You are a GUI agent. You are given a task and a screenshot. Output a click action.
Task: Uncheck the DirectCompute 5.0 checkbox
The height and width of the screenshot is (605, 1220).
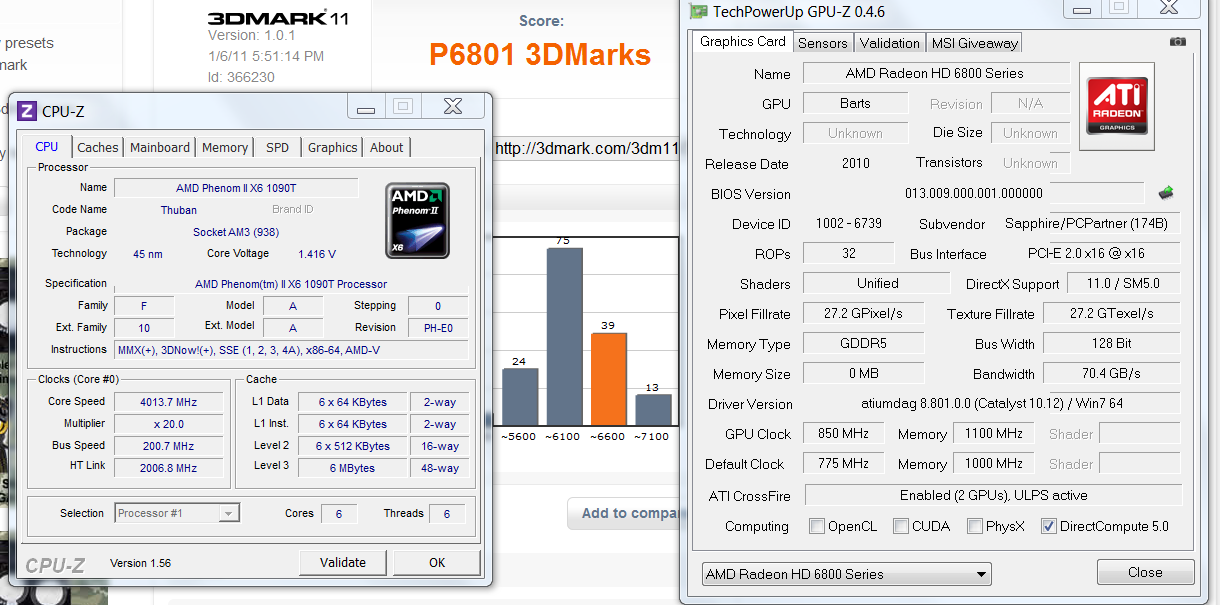click(x=1049, y=526)
